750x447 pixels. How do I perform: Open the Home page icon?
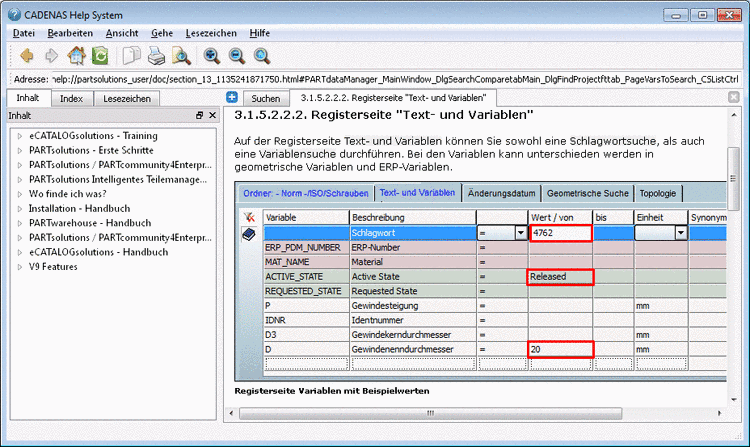(x=76, y=56)
